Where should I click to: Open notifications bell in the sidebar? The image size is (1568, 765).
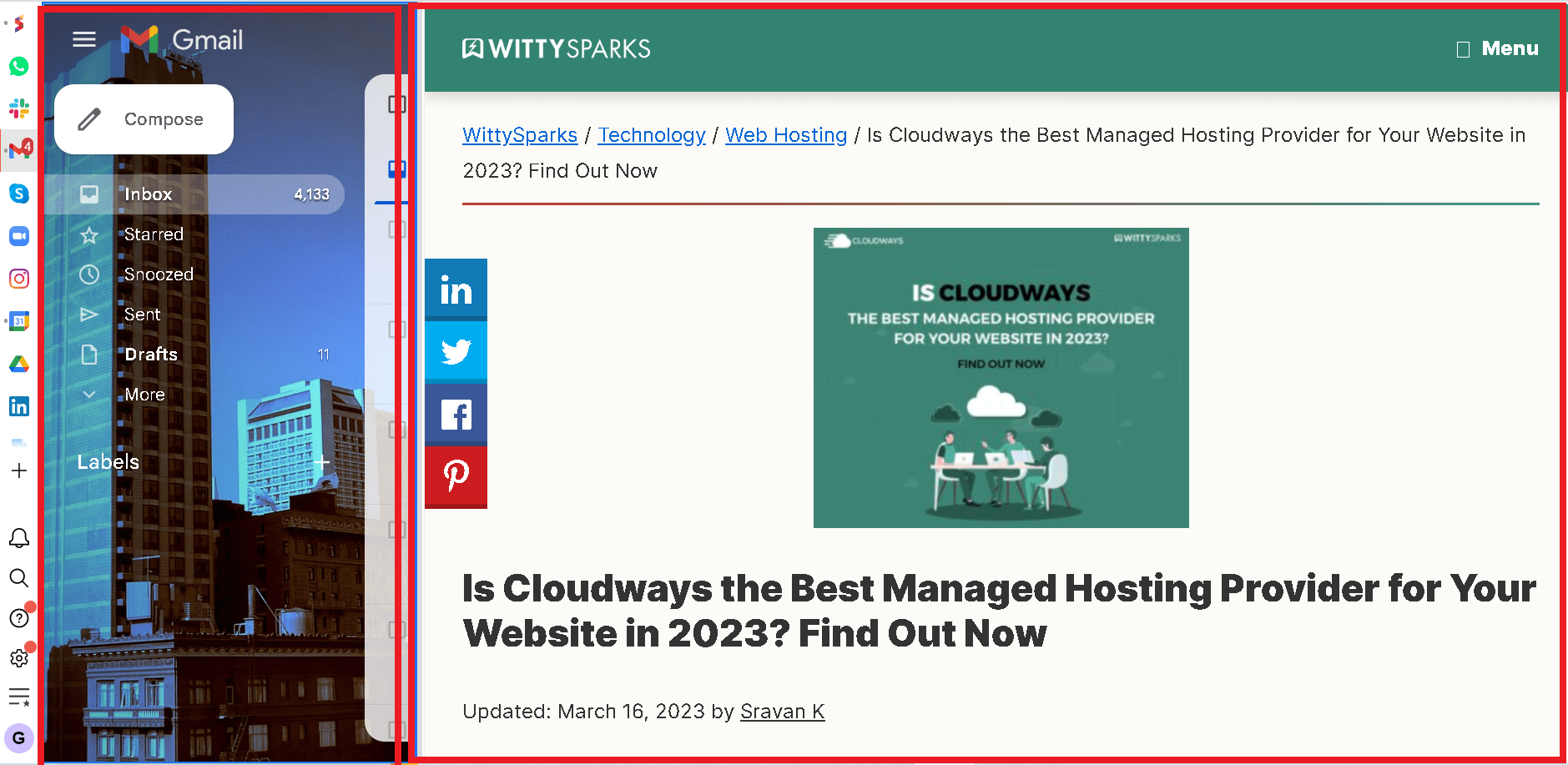coord(18,538)
